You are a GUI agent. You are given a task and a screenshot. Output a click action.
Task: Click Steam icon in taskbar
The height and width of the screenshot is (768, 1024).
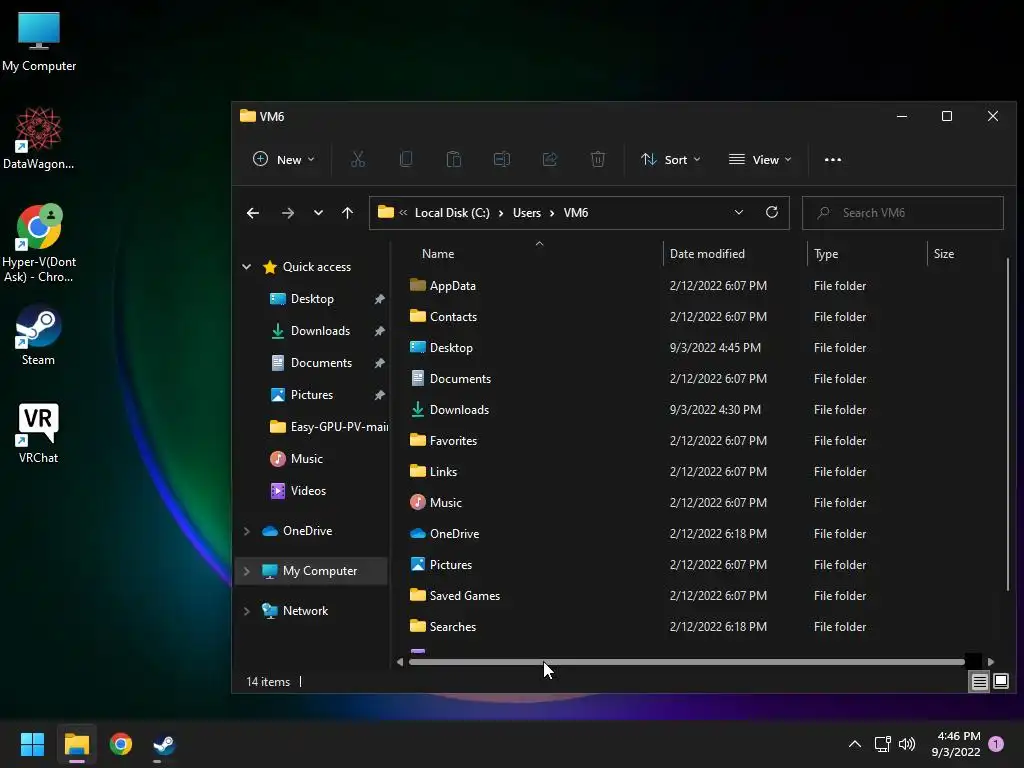[164, 744]
